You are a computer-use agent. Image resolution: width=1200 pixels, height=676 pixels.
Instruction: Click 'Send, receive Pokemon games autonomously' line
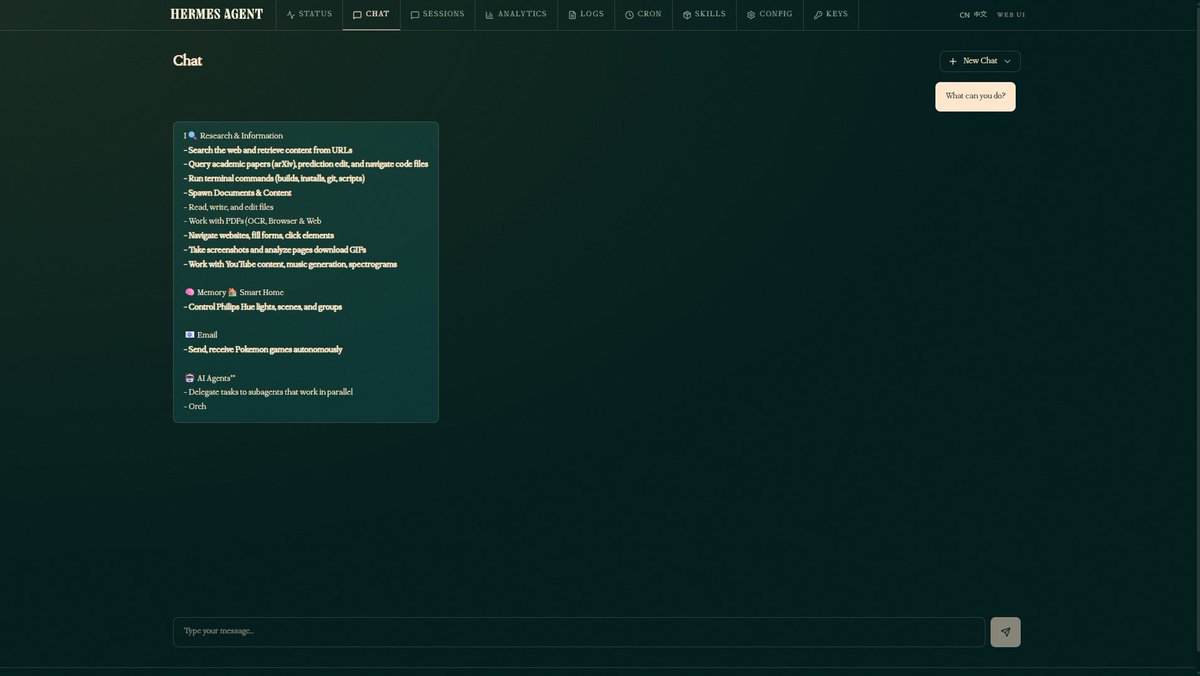(x=263, y=349)
